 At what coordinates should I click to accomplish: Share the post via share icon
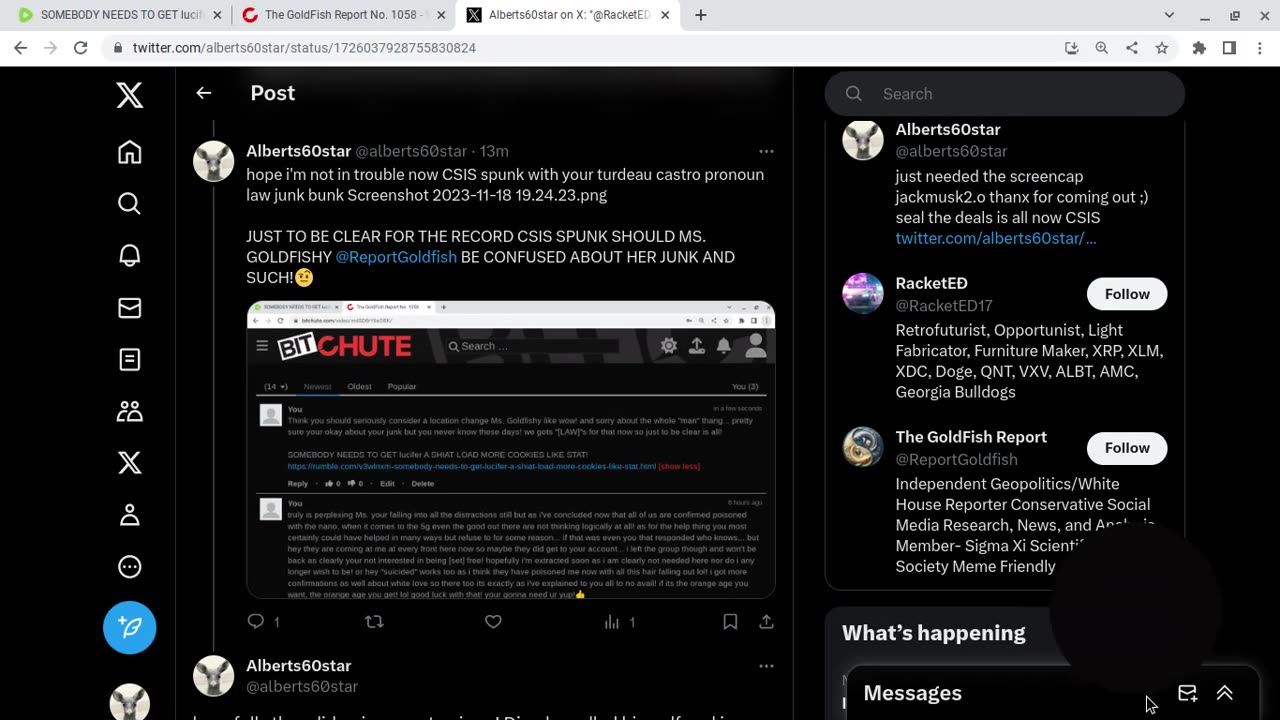pyautogui.click(x=766, y=622)
